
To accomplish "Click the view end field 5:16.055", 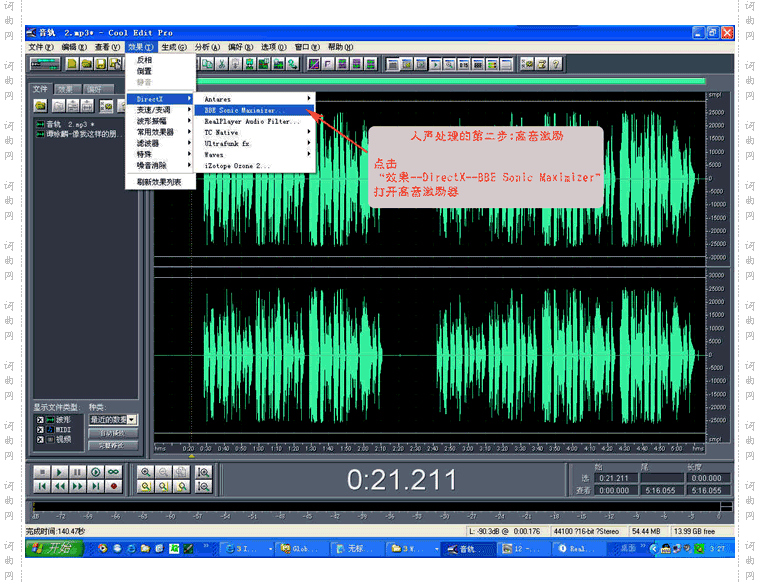I will click(x=660, y=490).
